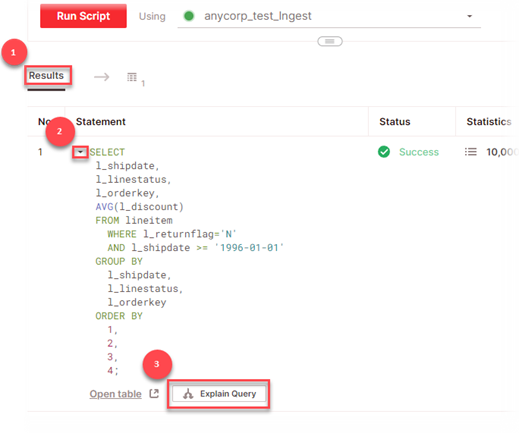Click the dropdown arrow beside the engine name
The width and height of the screenshot is (519, 433).
[469, 16]
